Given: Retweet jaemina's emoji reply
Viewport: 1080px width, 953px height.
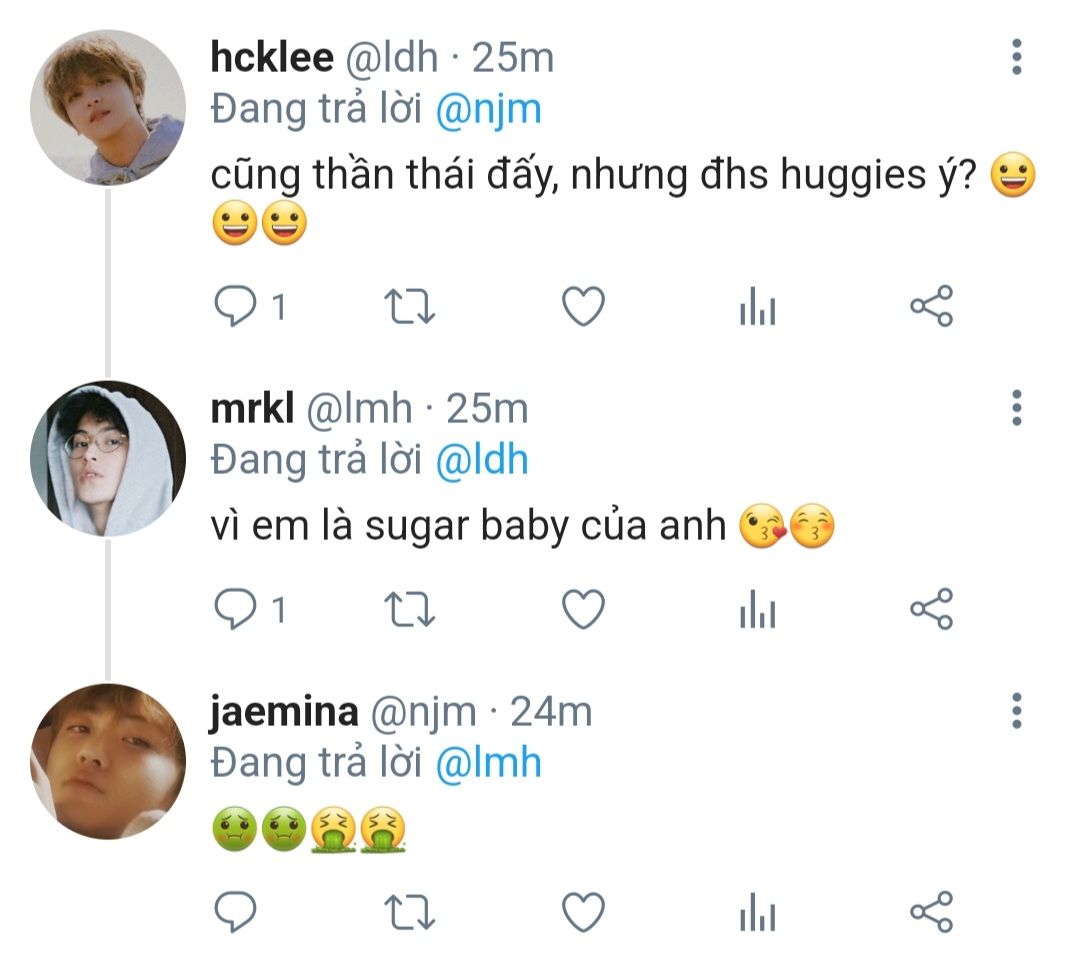Looking at the screenshot, I should point(410,911).
